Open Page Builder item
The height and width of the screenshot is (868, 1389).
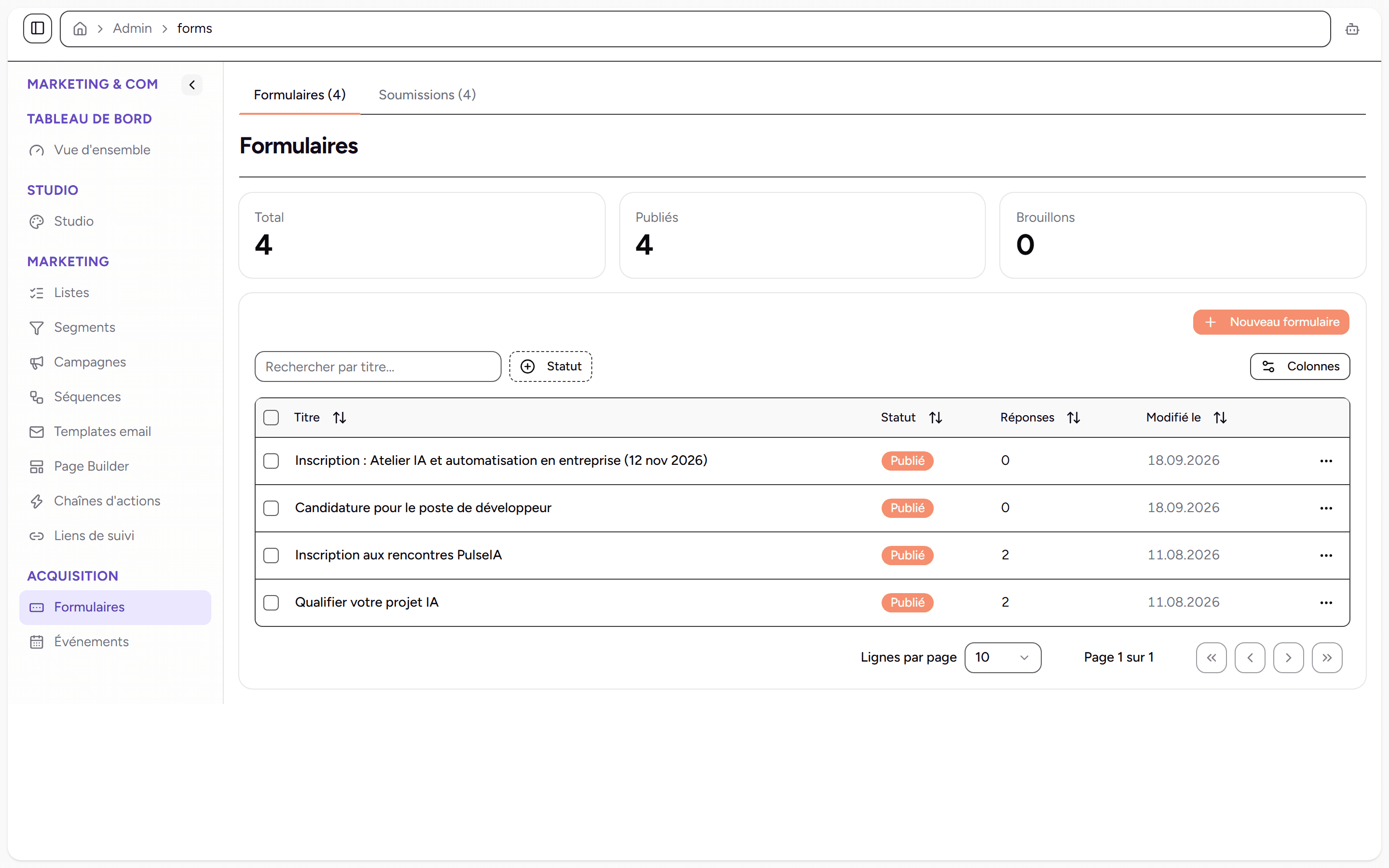tap(115, 466)
